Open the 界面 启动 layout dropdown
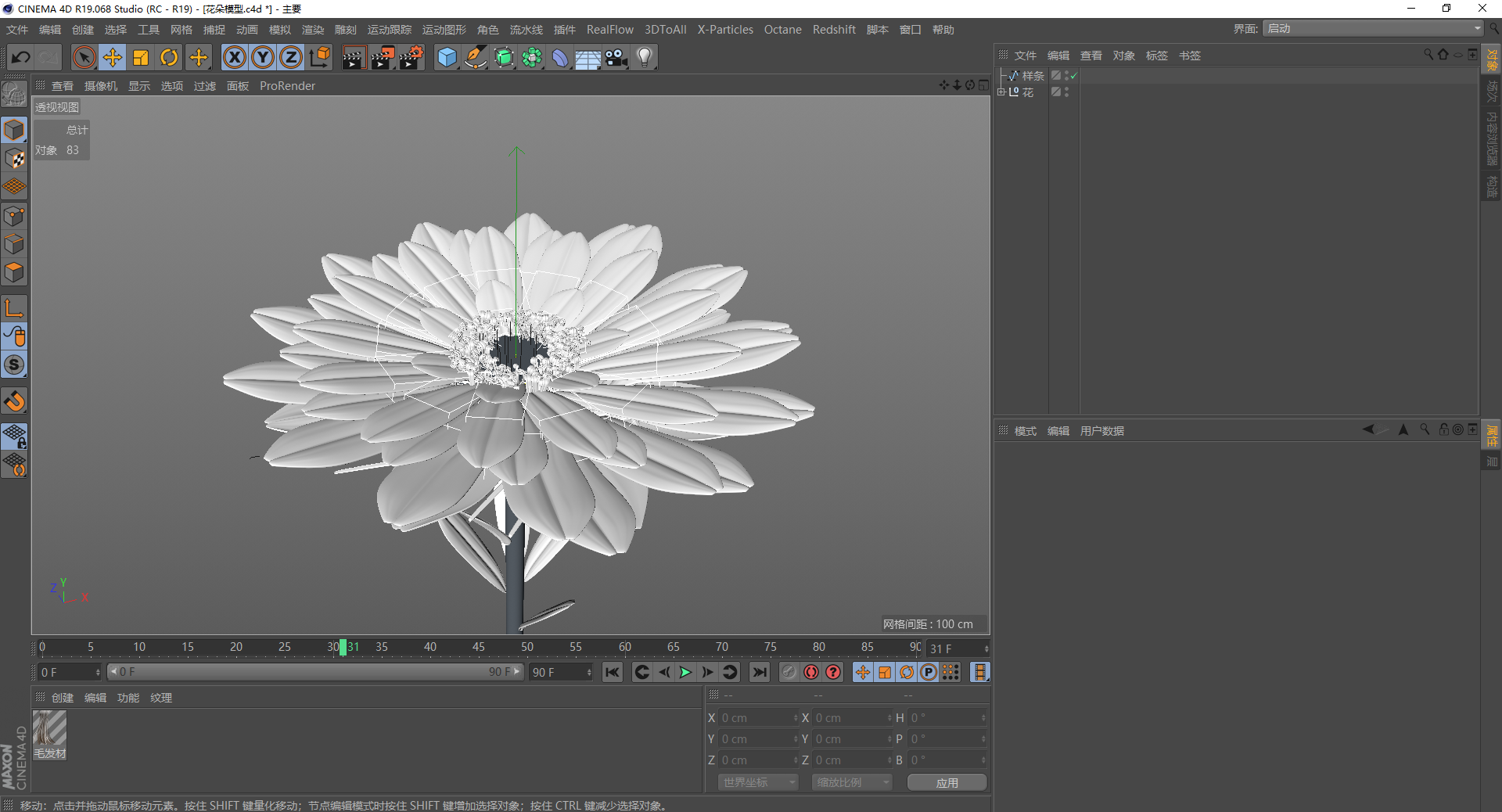The image size is (1502, 812). click(x=1374, y=28)
